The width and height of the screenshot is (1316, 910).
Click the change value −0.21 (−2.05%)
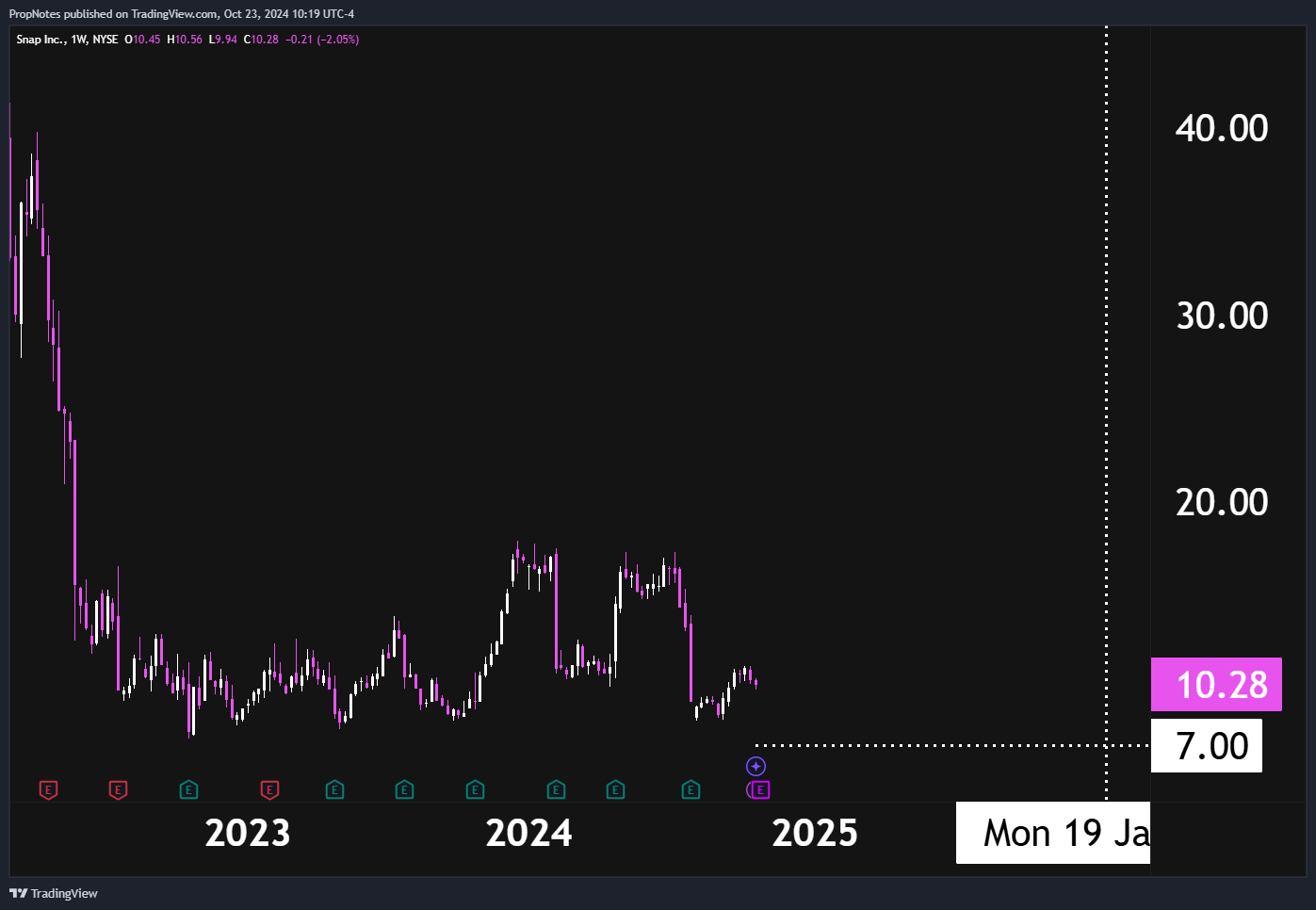click(322, 40)
